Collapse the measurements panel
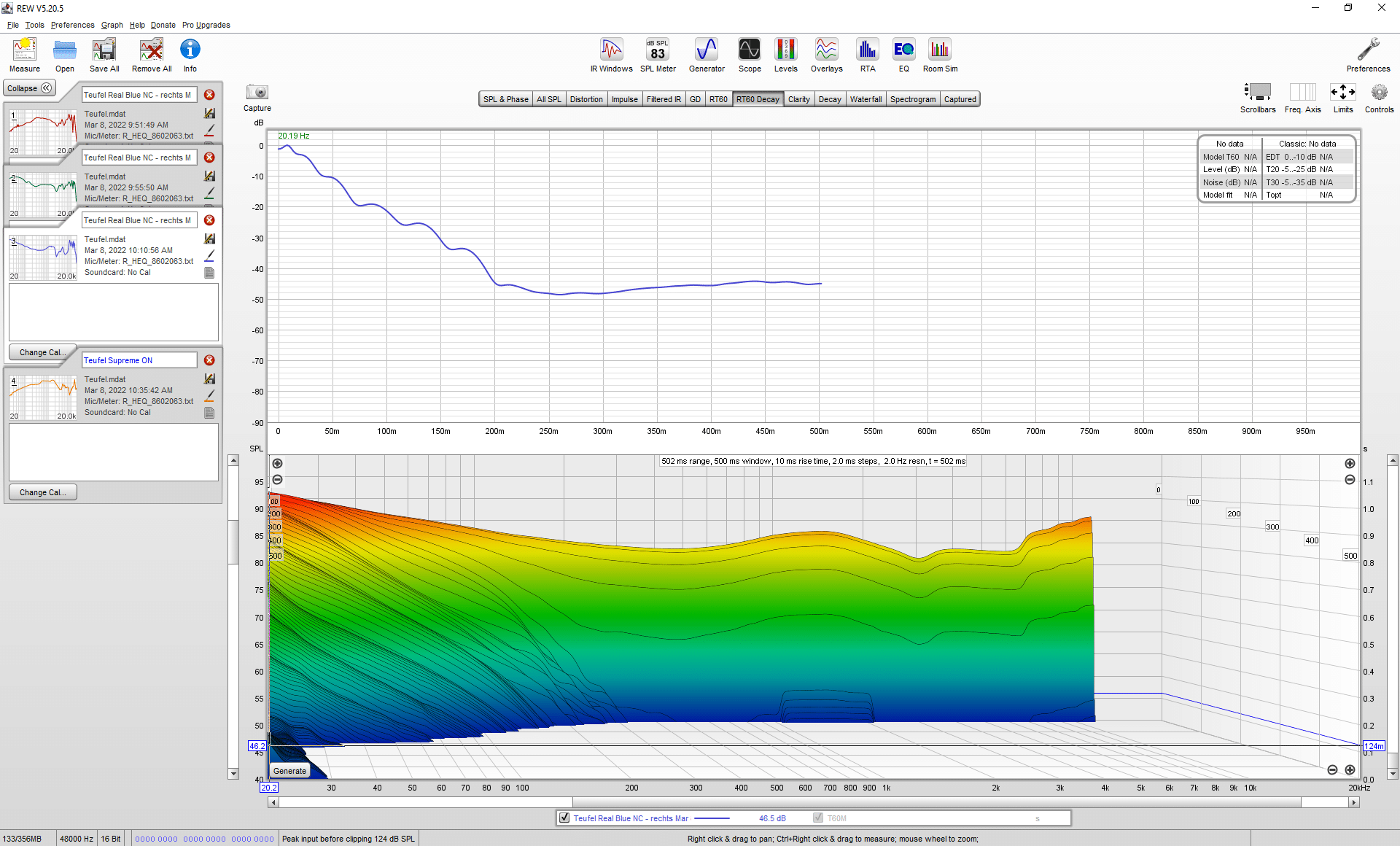The height and width of the screenshot is (846, 1400). [30, 88]
